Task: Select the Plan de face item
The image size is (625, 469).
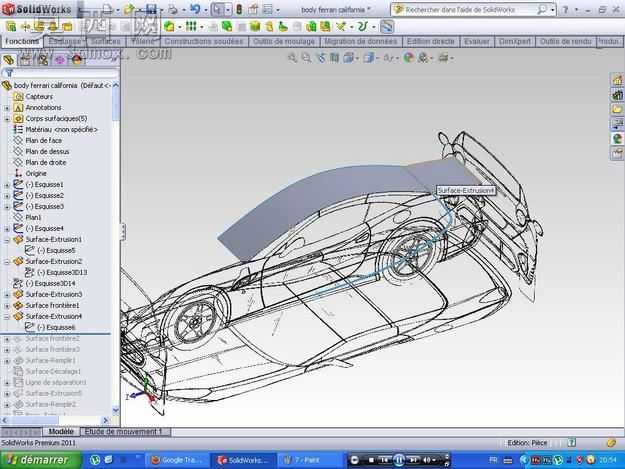Action: pos(43,141)
